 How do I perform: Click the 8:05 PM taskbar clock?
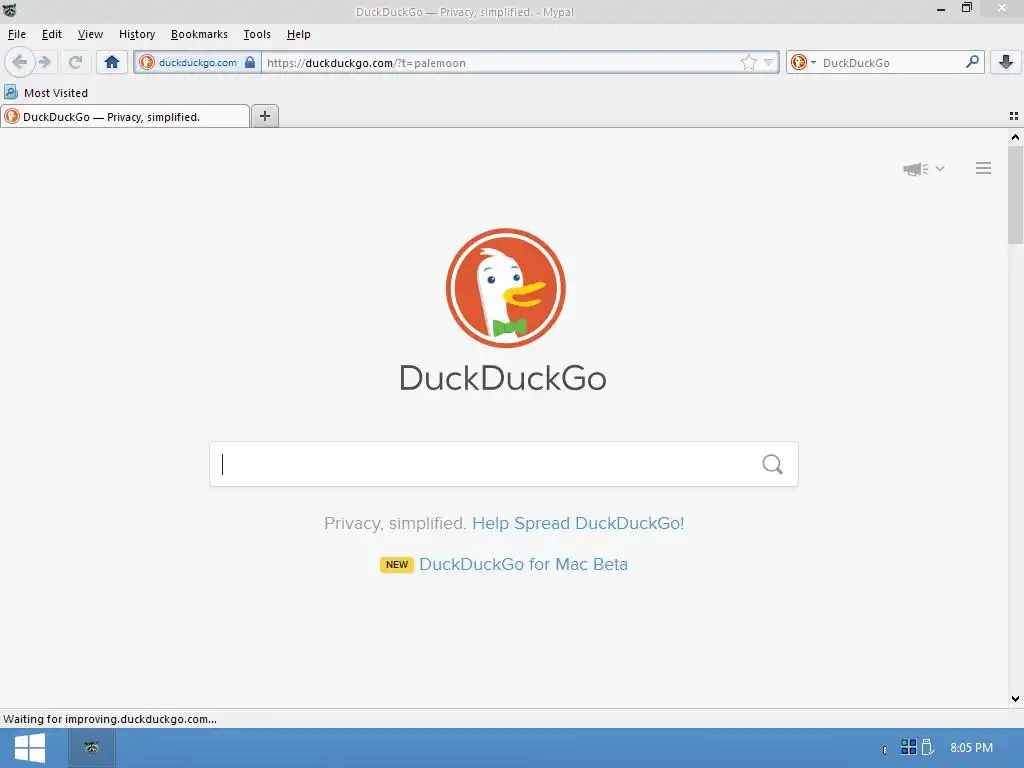pos(971,748)
